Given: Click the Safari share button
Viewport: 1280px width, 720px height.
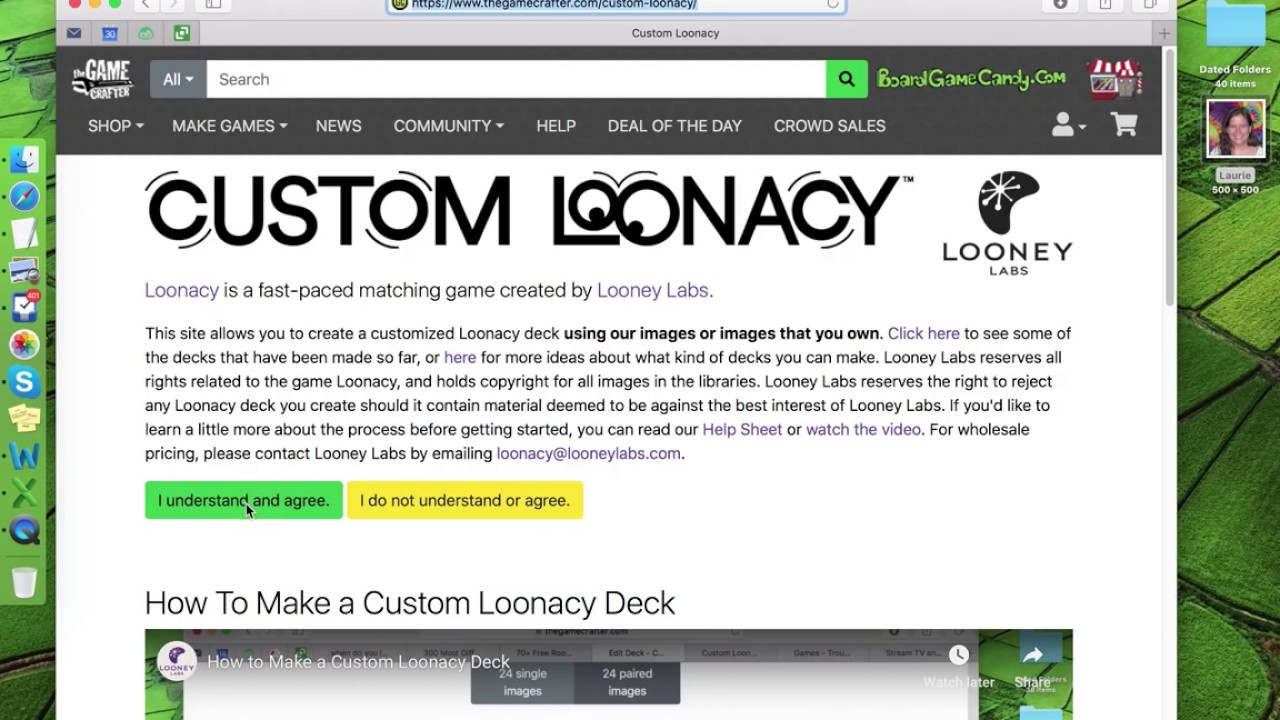Looking at the screenshot, I should [x=1105, y=4].
